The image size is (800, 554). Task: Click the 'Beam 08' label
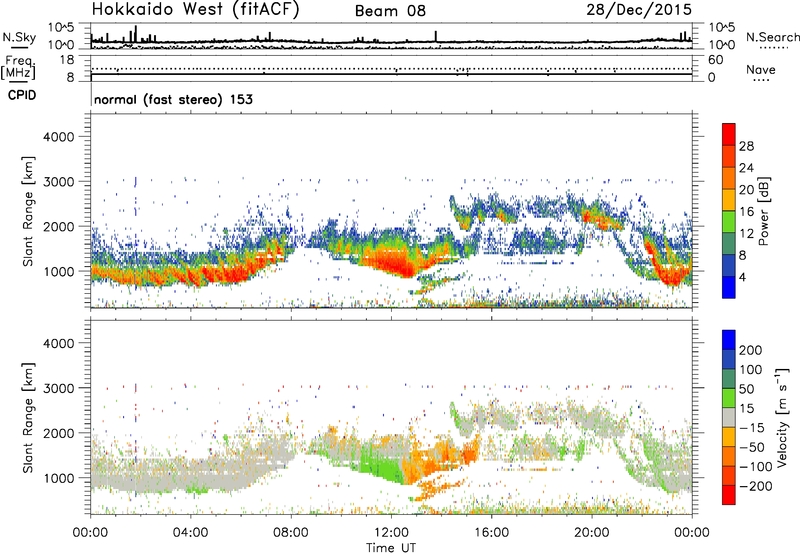point(390,11)
